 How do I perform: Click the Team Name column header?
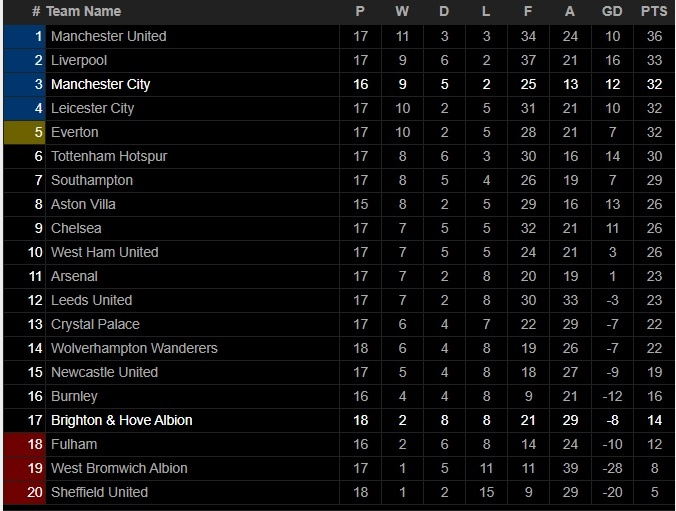84,11
